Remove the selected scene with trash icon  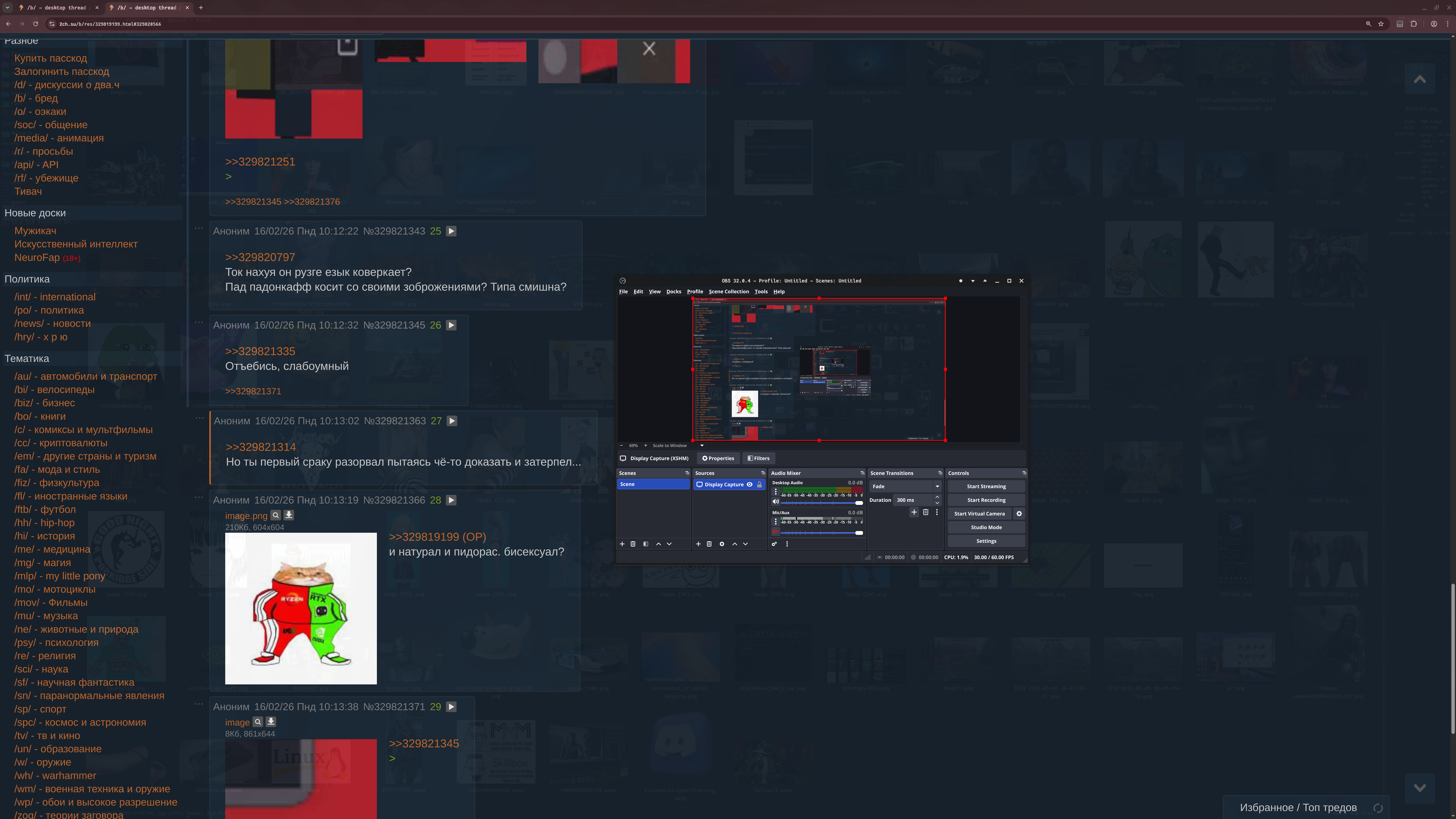pyautogui.click(x=633, y=544)
